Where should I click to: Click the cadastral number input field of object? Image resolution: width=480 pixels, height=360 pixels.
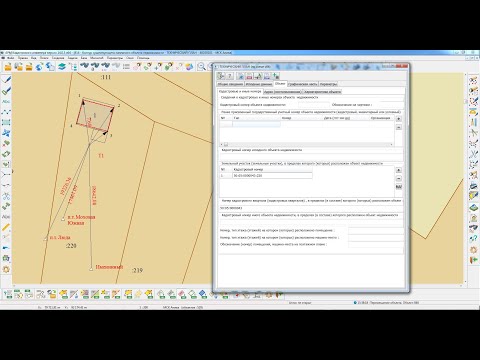click(313, 105)
